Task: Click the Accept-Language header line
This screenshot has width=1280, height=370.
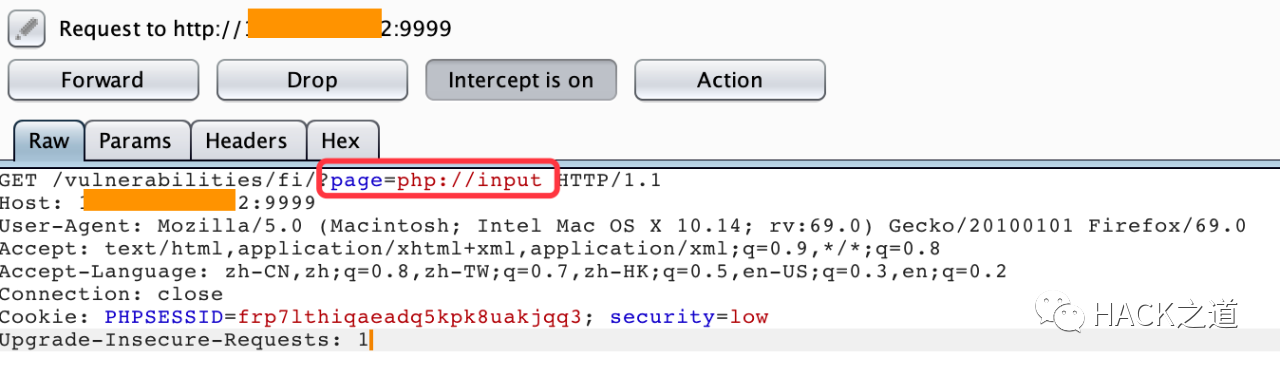Action: tap(503, 271)
